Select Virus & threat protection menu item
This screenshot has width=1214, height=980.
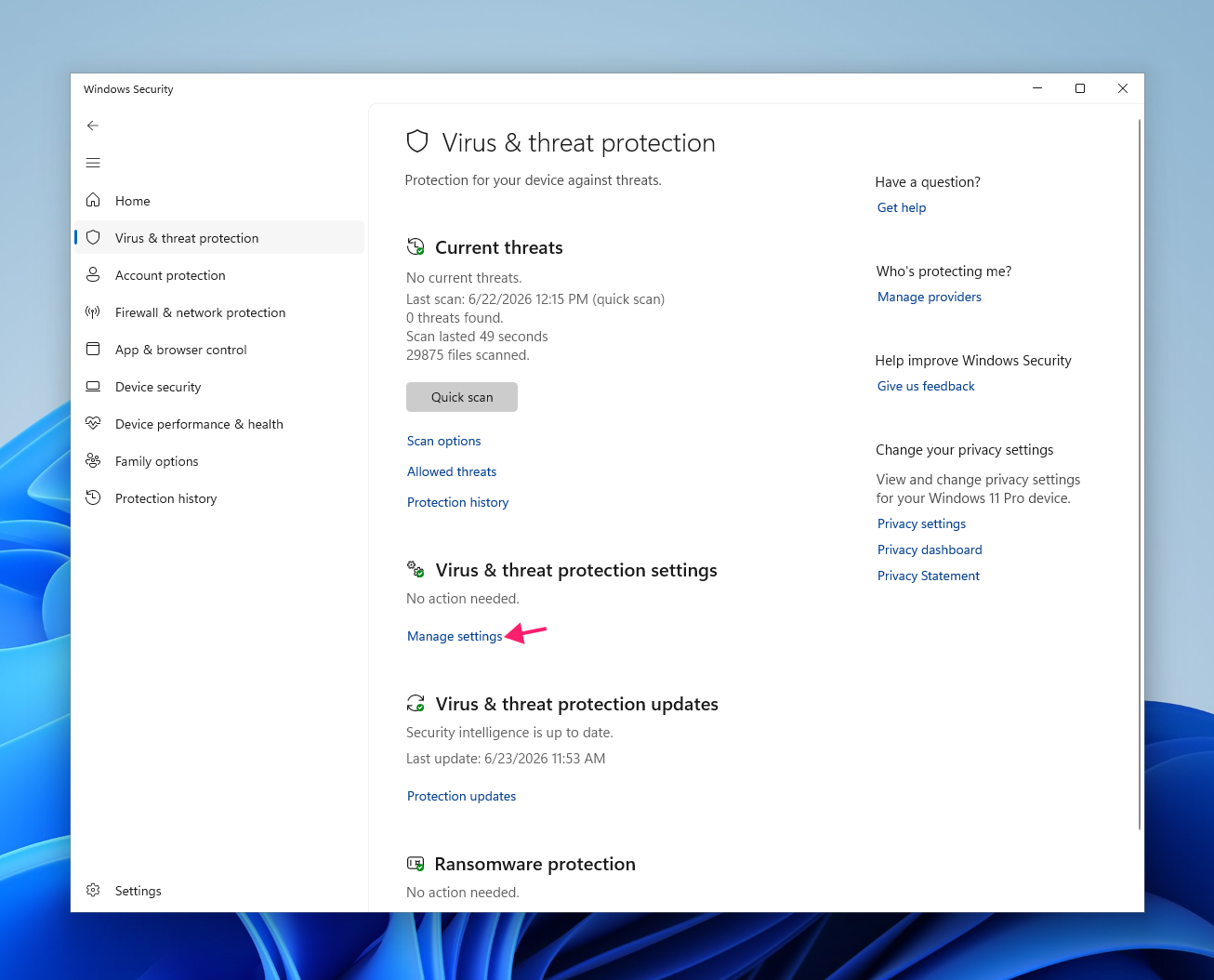pyautogui.click(x=219, y=237)
